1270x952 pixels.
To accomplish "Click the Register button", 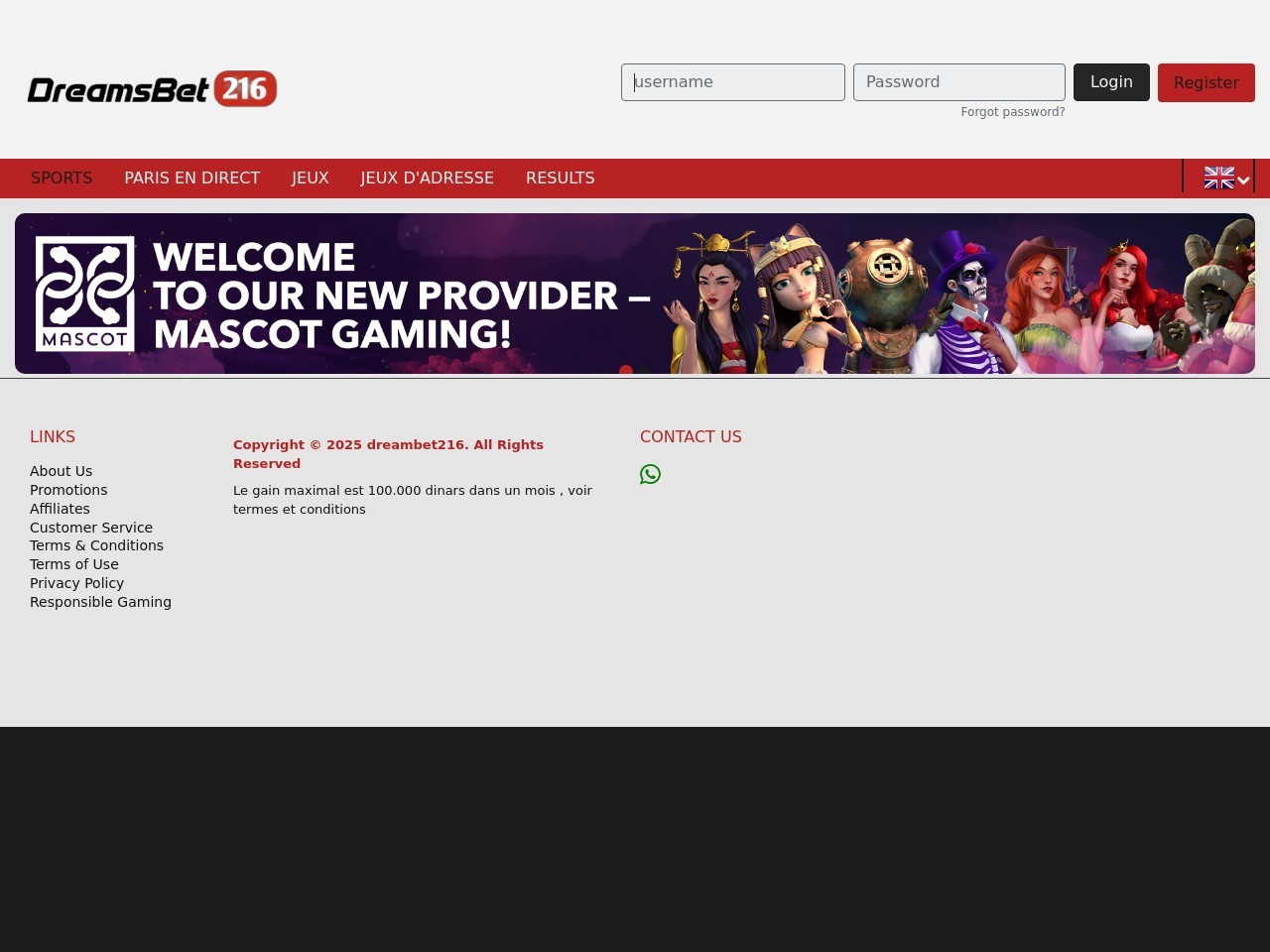I will (1206, 82).
